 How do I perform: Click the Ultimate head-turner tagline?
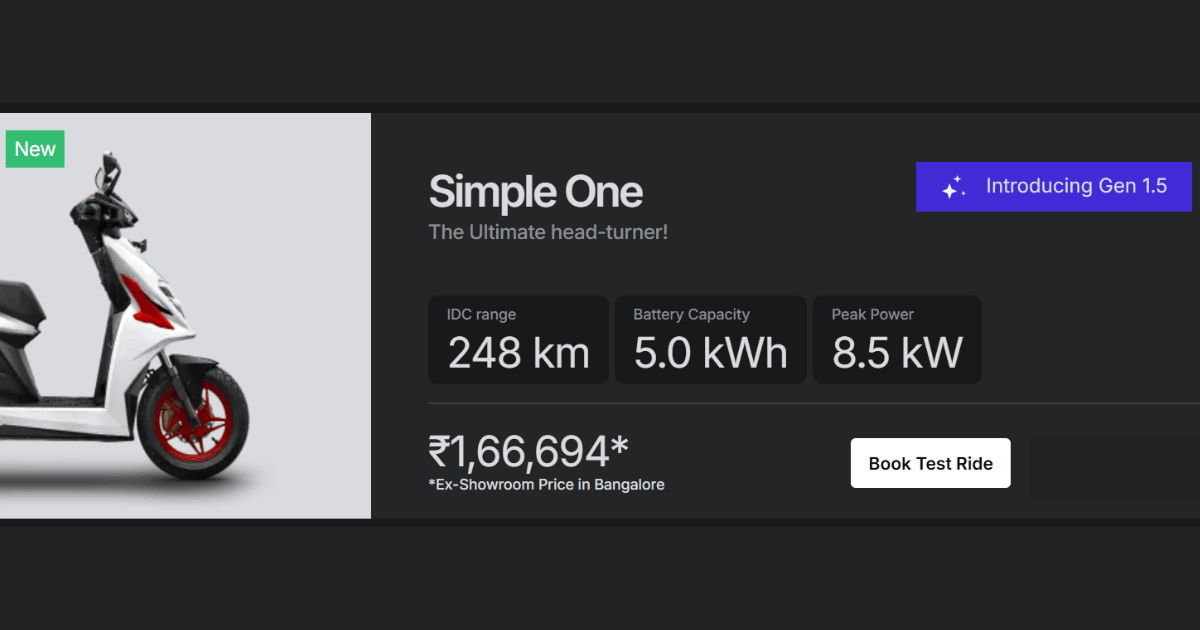548,232
